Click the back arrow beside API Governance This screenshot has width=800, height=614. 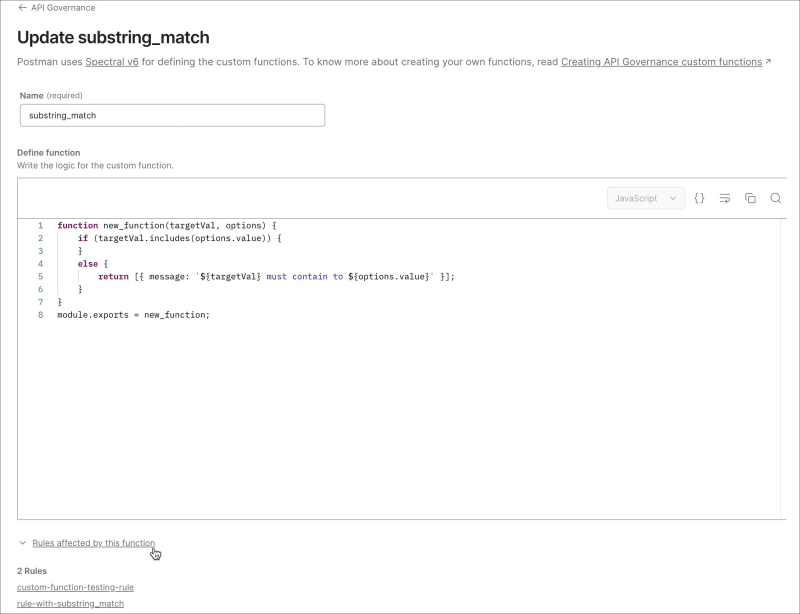22,8
